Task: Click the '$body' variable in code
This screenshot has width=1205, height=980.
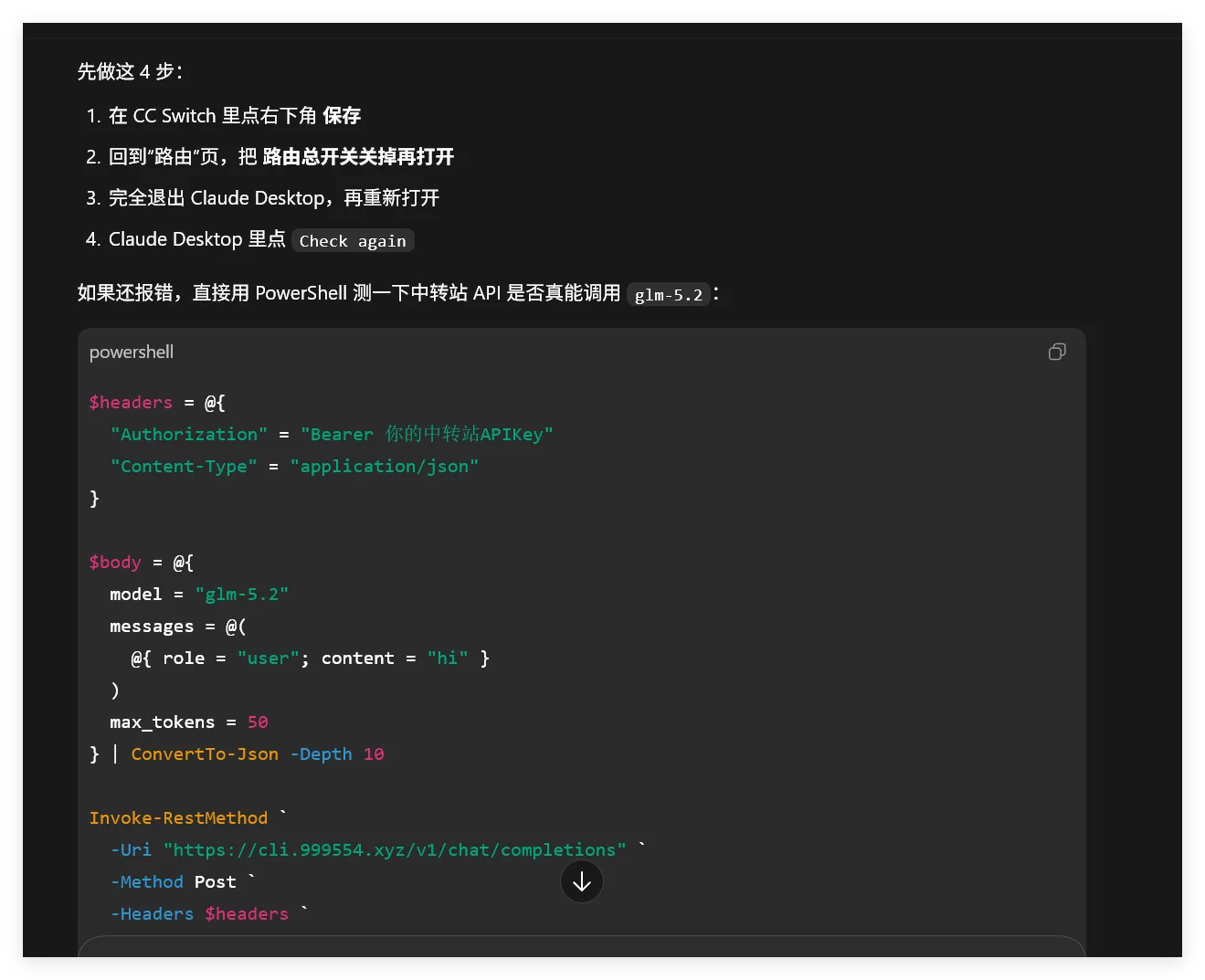Action: point(115,562)
